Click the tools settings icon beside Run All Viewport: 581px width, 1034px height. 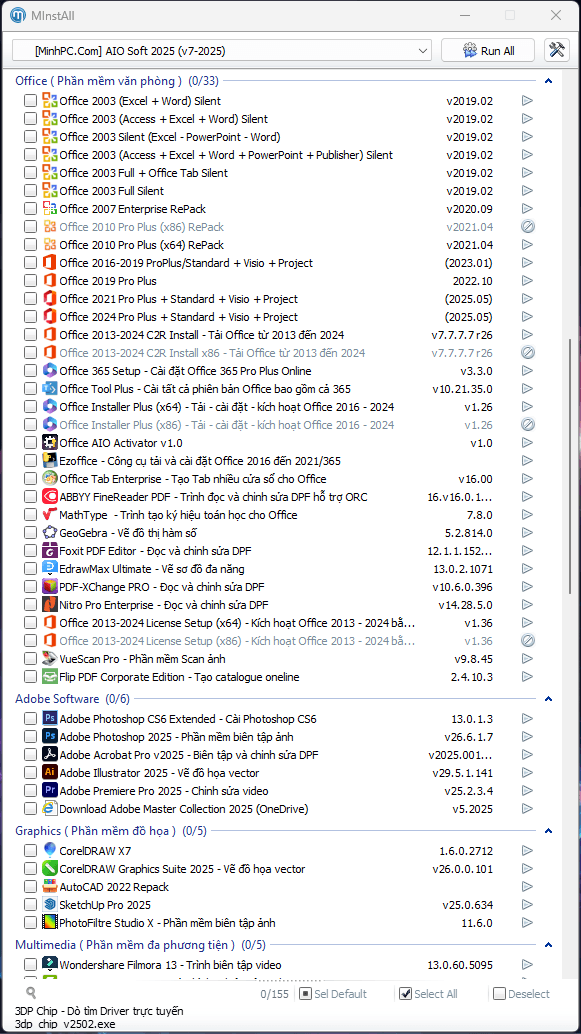click(557, 51)
